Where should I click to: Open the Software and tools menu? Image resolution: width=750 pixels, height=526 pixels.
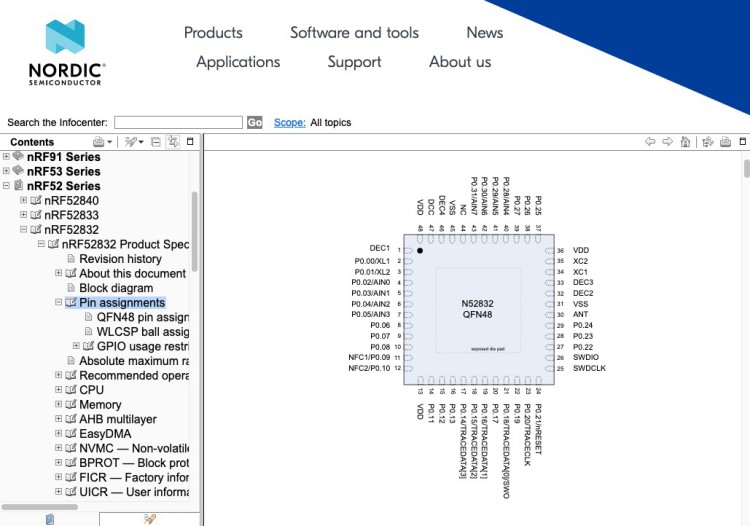click(354, 33)
